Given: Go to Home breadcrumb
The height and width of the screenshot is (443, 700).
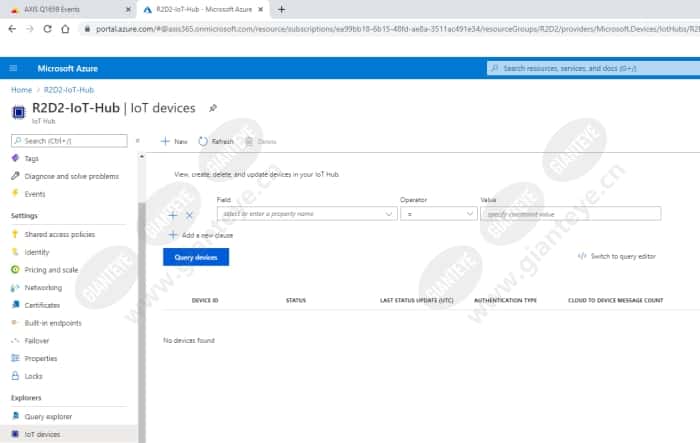Looking at the screenshot, I should coord(21,90).
